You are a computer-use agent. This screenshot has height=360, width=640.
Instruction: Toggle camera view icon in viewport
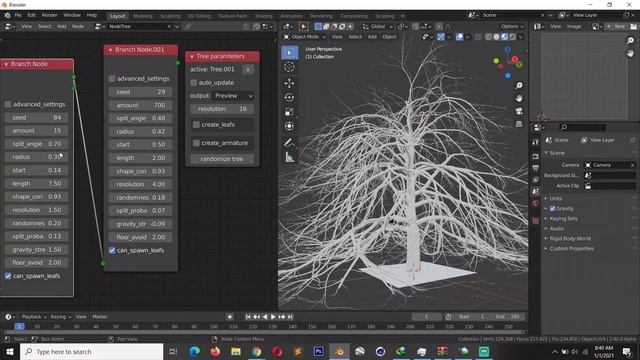coord(519,111)
